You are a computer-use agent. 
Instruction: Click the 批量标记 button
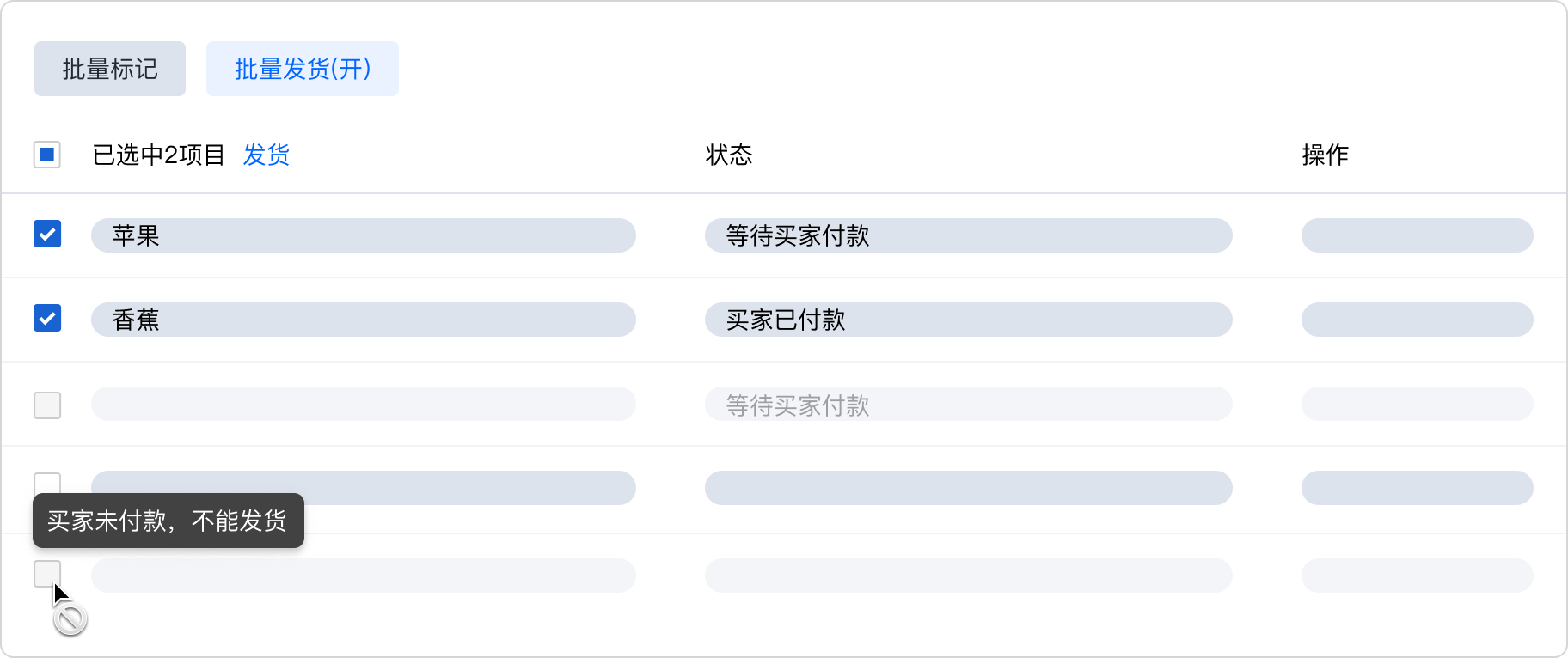[x=110, y=69]
